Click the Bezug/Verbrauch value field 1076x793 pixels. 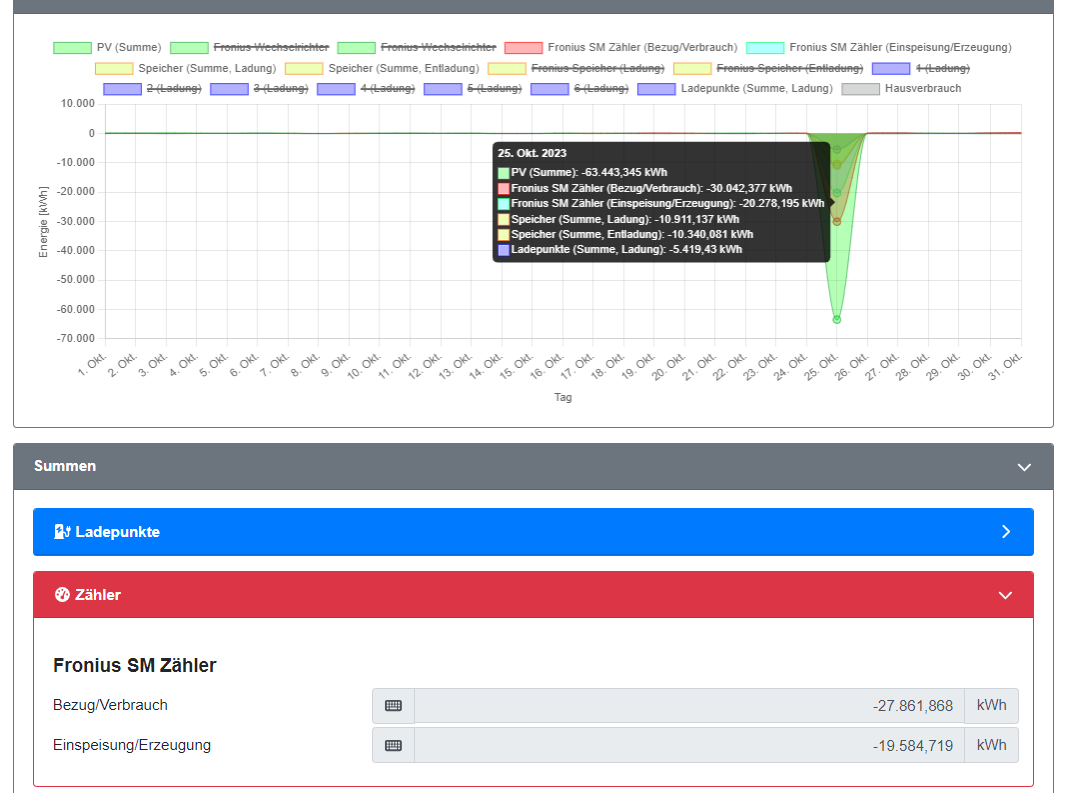click(689, 706)
